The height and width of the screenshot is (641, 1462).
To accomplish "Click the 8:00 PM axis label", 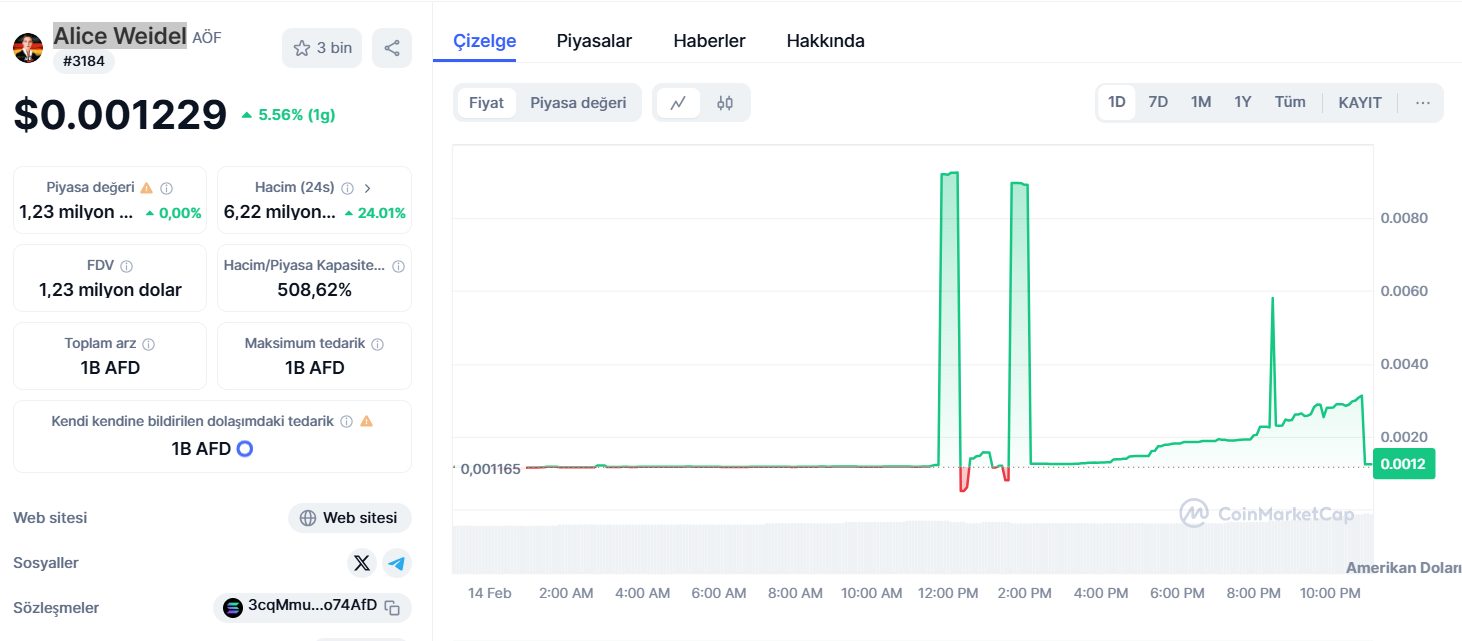I will (1253, 593).
